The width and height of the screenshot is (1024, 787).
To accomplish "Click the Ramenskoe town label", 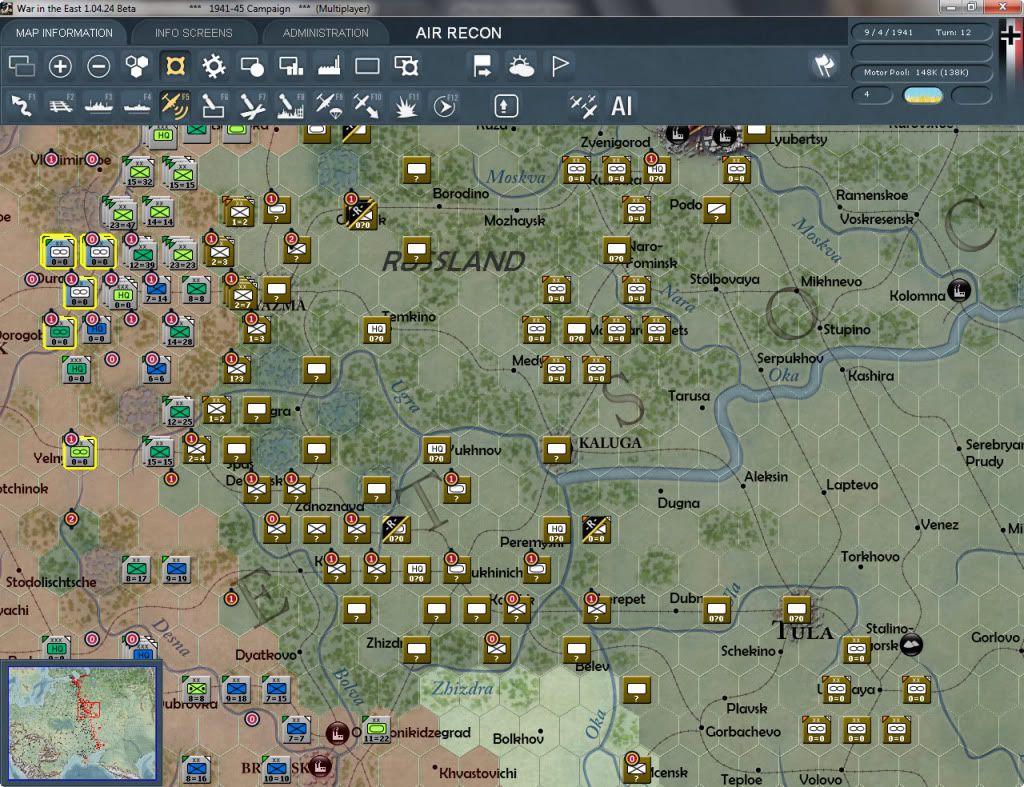I will click(872, 195).
